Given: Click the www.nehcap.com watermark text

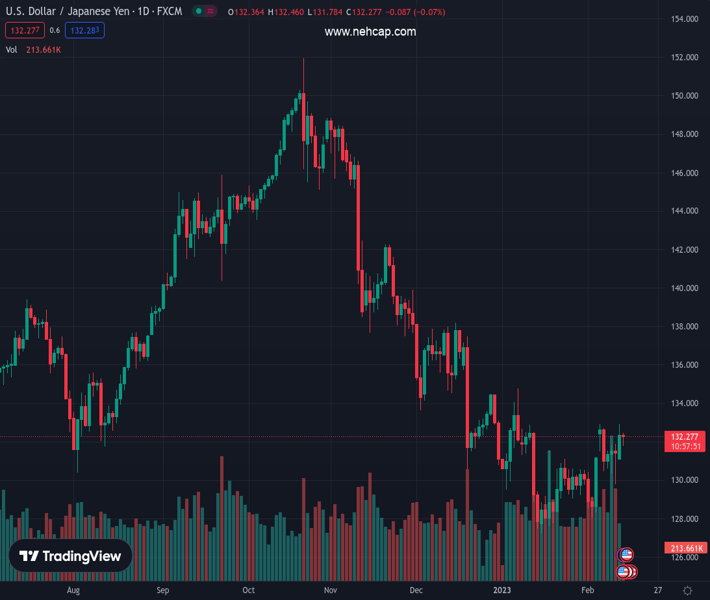Looking at the screenshot, I should 370,32.
